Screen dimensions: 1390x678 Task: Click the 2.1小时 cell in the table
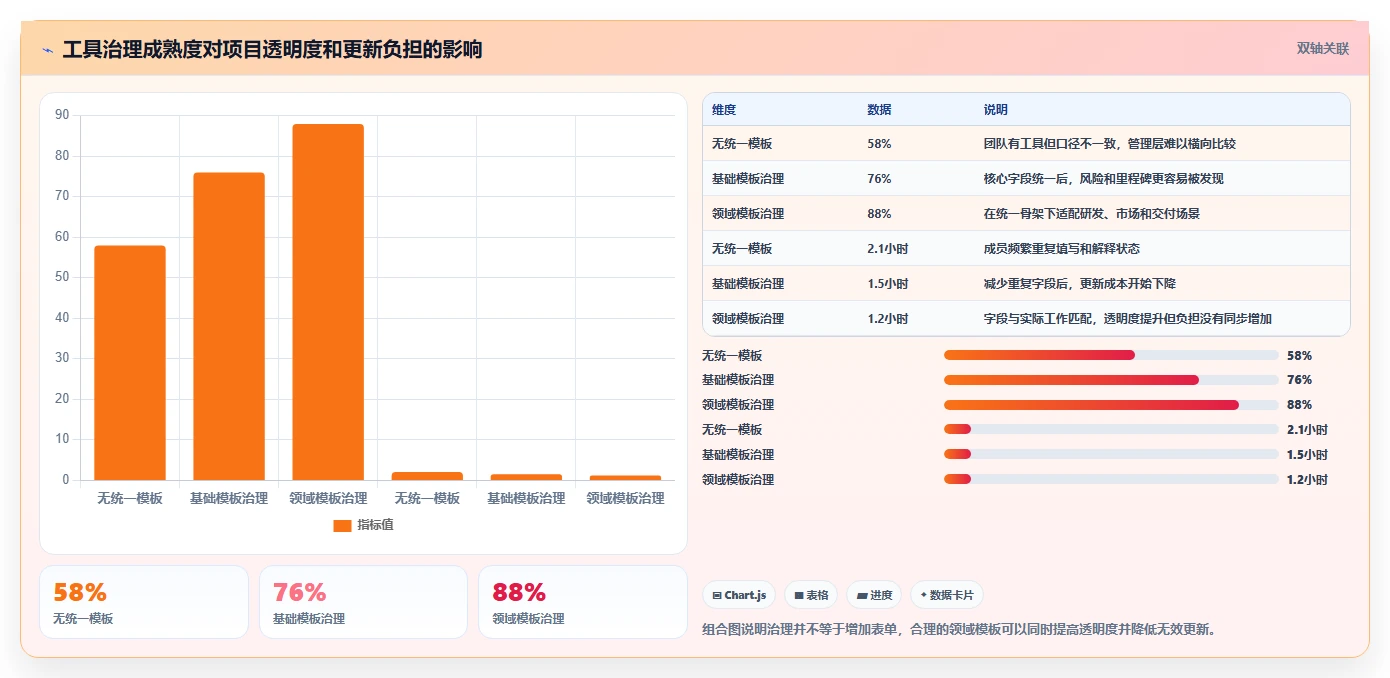888,249
